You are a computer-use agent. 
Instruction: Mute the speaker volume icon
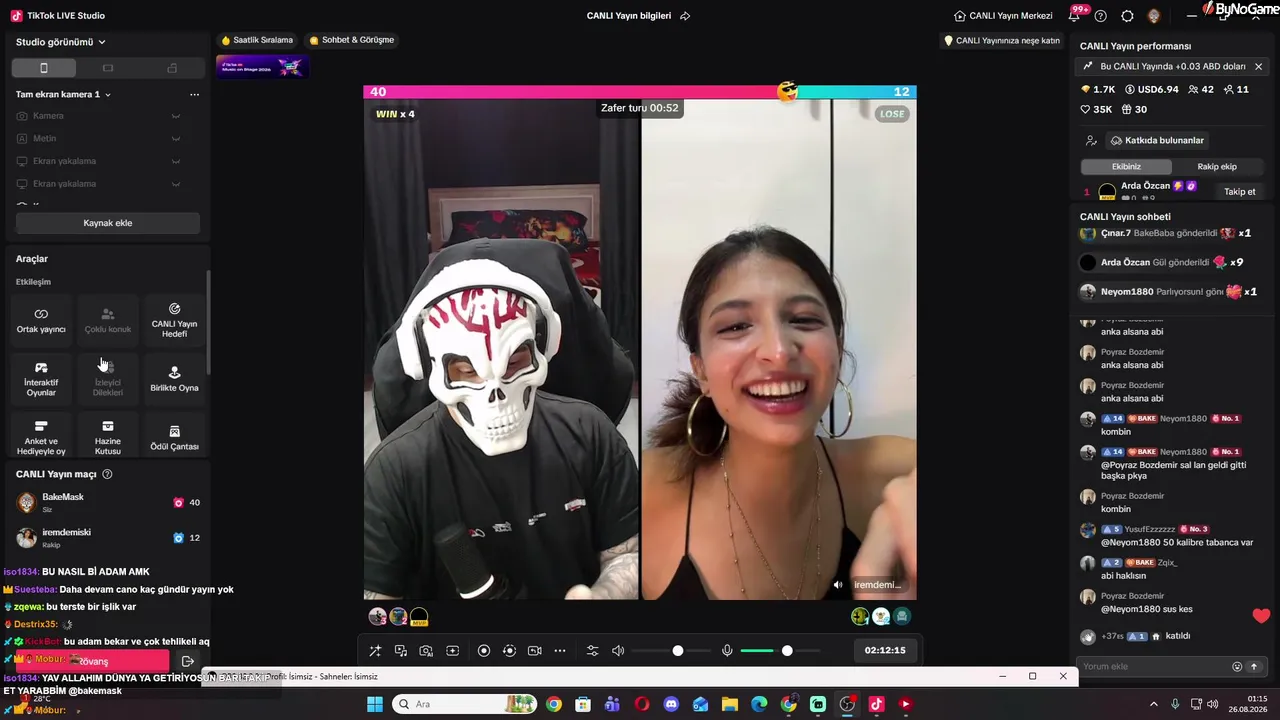pos(618,651)
